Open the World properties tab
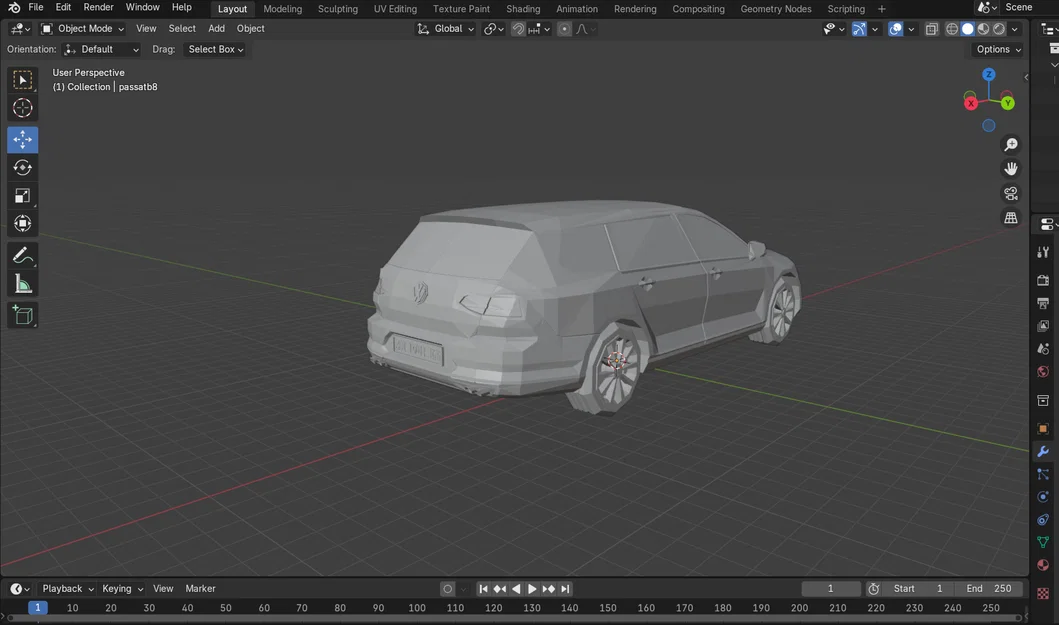 pyautogui.click(x=1043, y=371)
